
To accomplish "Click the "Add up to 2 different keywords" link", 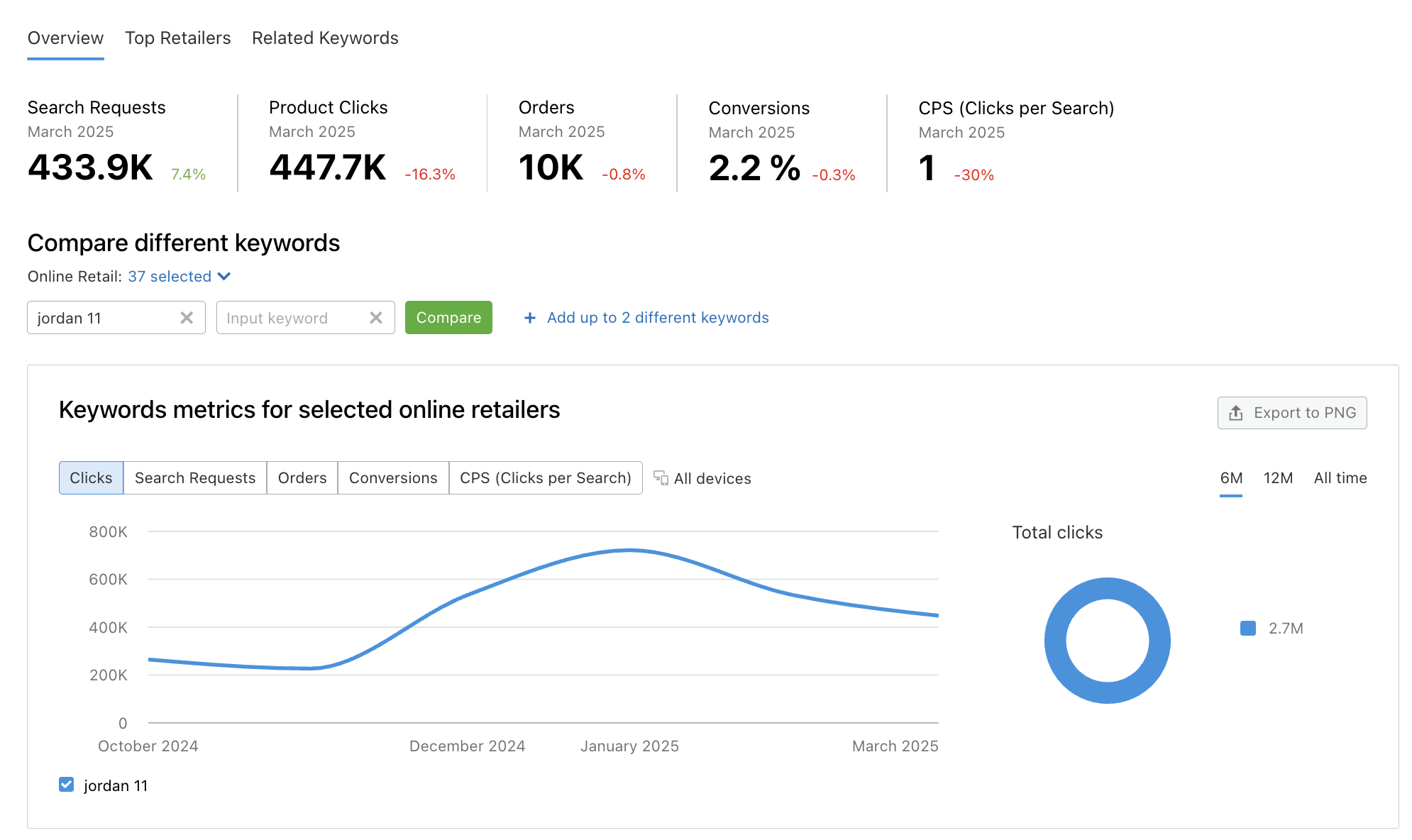I will (x=657, y=317).
